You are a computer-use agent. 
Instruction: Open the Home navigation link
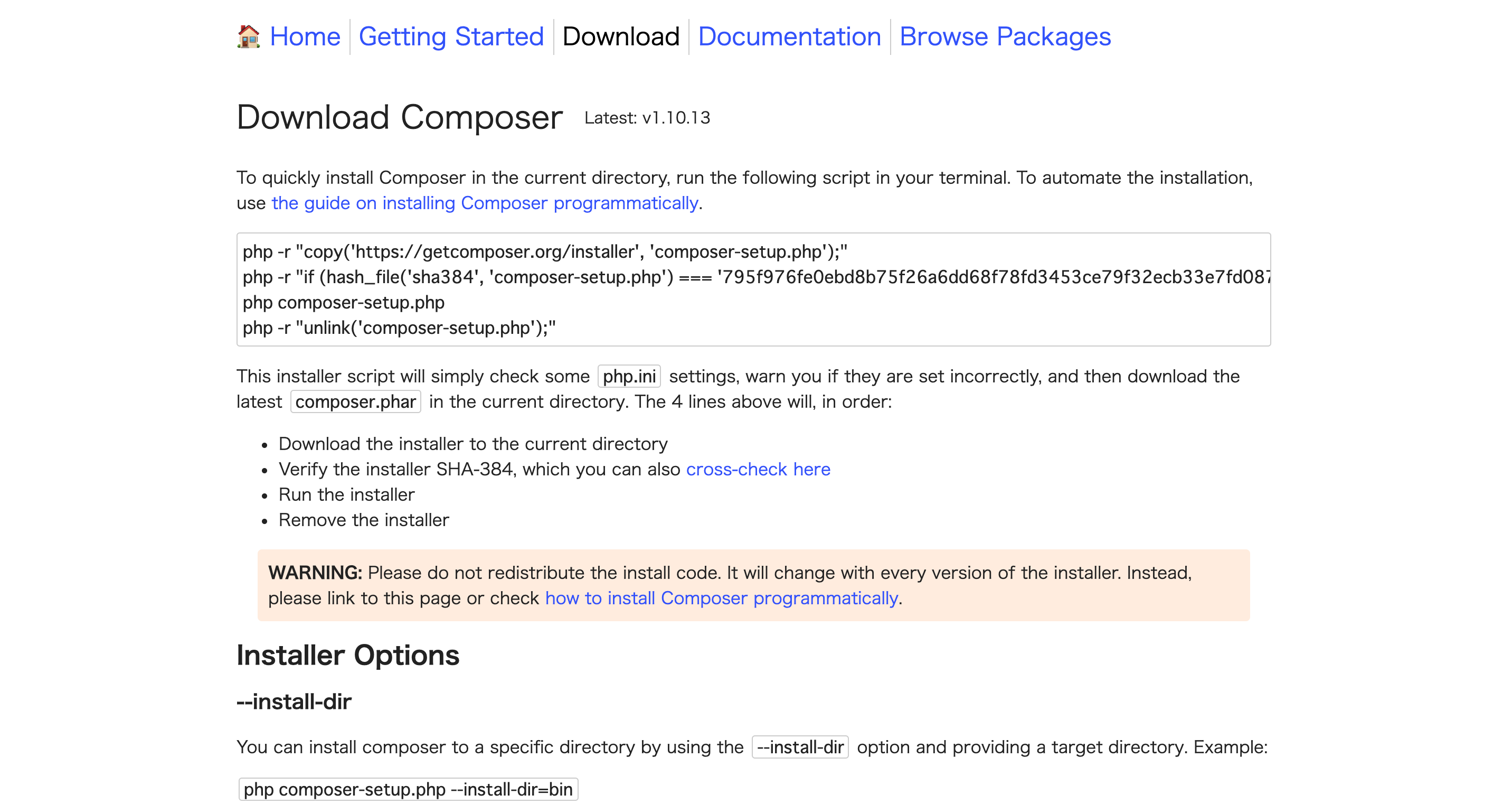click(305, 36)
